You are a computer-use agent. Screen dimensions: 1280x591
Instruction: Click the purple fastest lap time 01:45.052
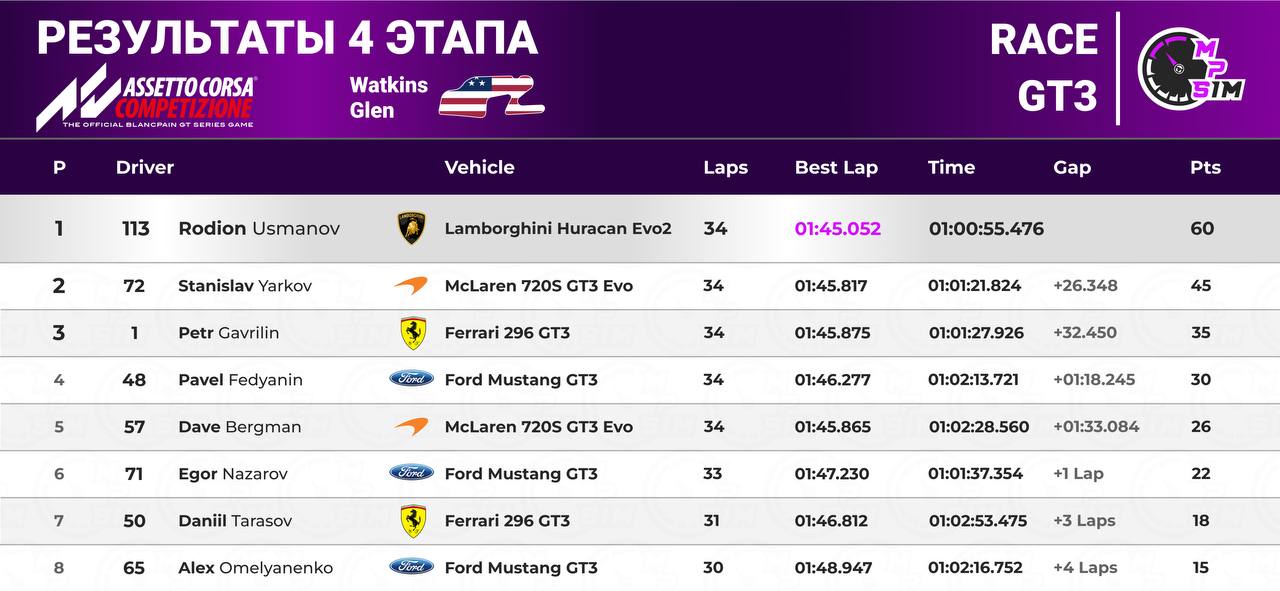click(x=838, y=229)
